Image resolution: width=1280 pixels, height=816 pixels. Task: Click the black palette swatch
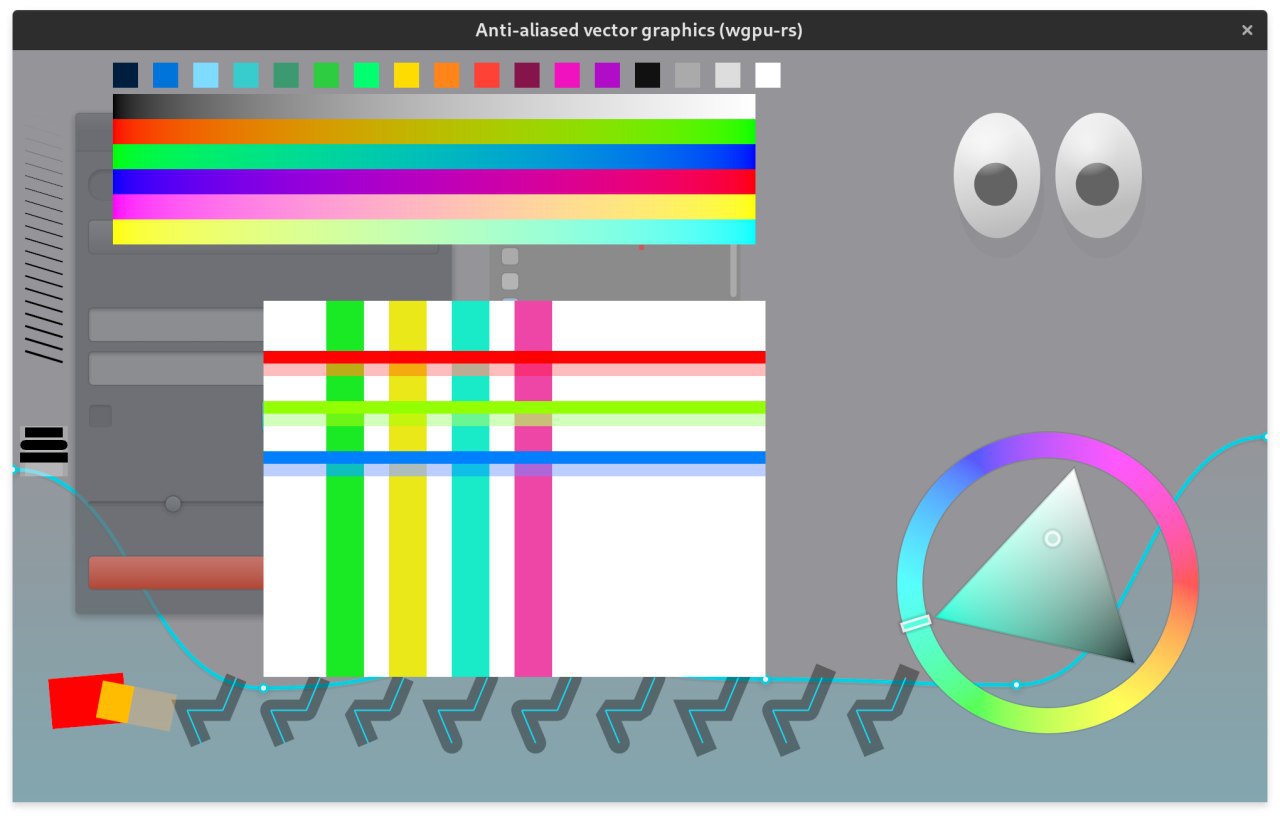click(647, 75)
